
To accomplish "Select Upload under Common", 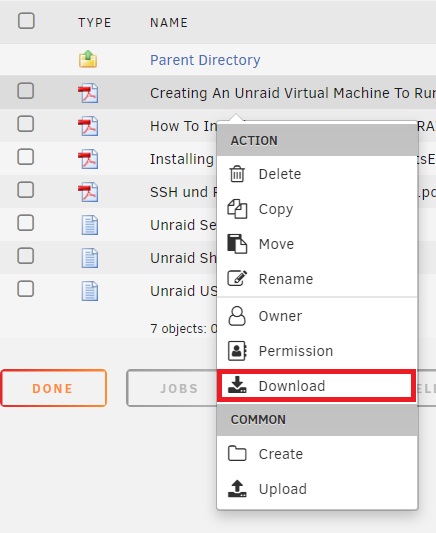I will point(317,489).
